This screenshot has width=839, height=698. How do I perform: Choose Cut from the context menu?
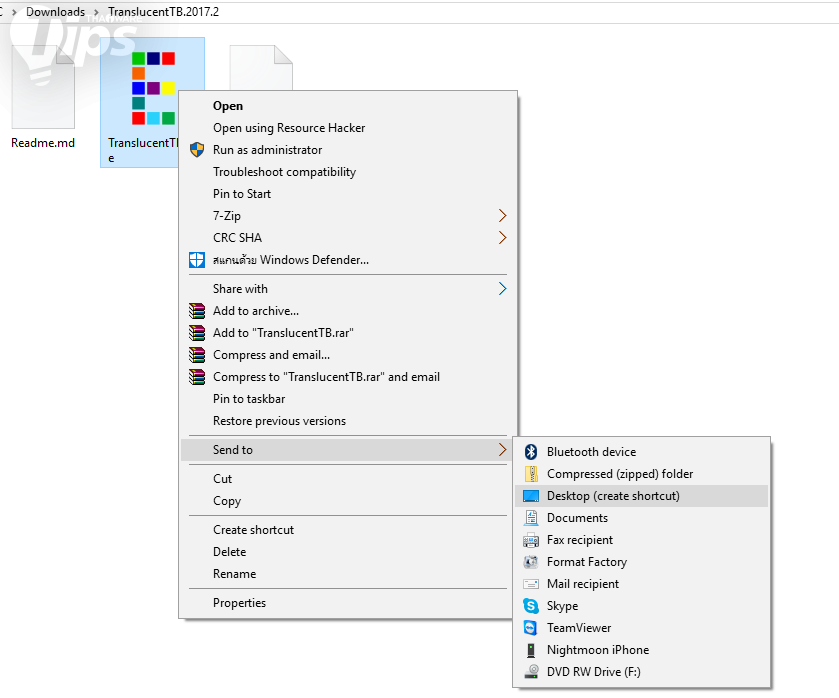coord(348,479)
